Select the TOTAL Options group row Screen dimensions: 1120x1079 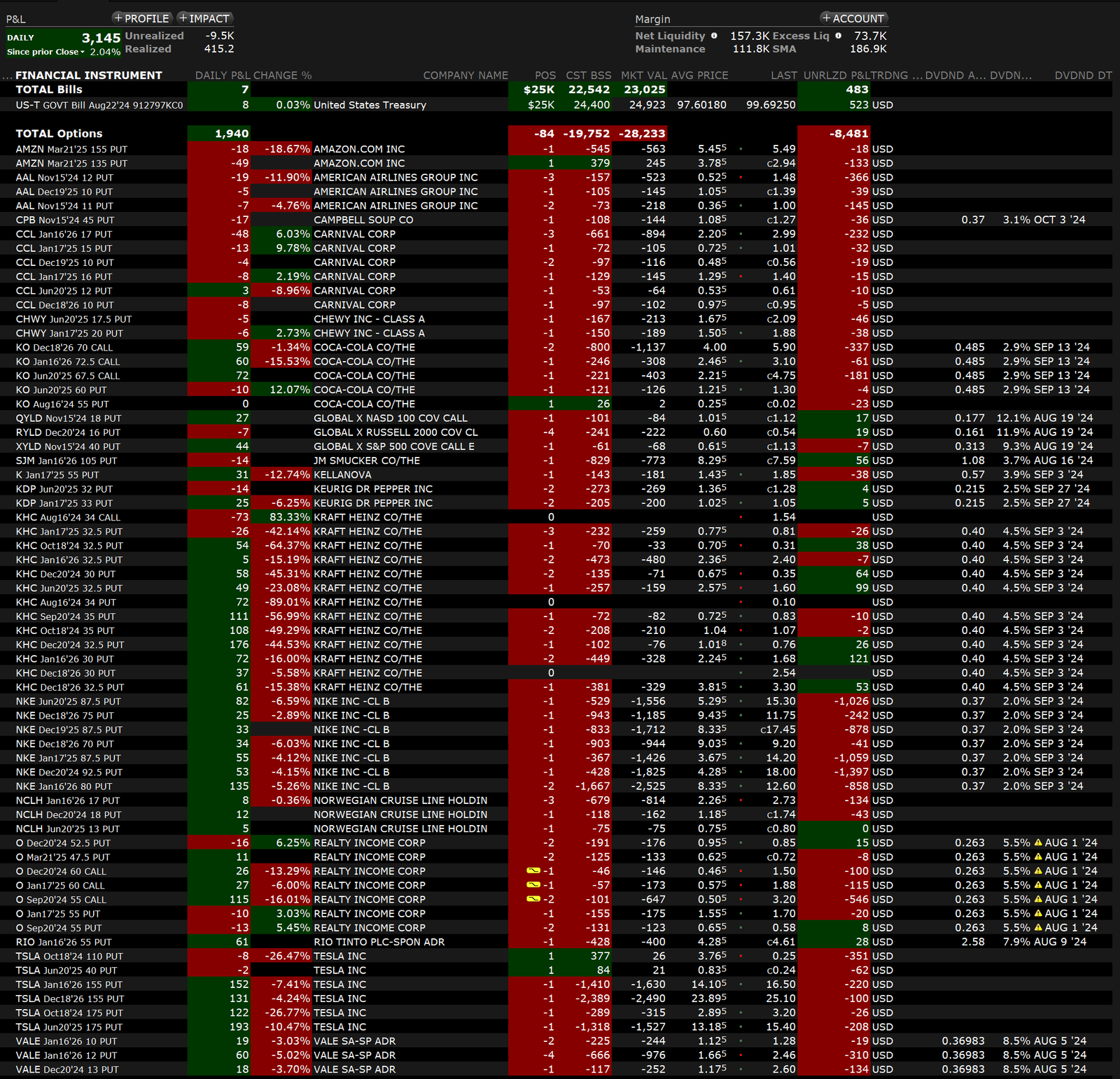point(59,134)
